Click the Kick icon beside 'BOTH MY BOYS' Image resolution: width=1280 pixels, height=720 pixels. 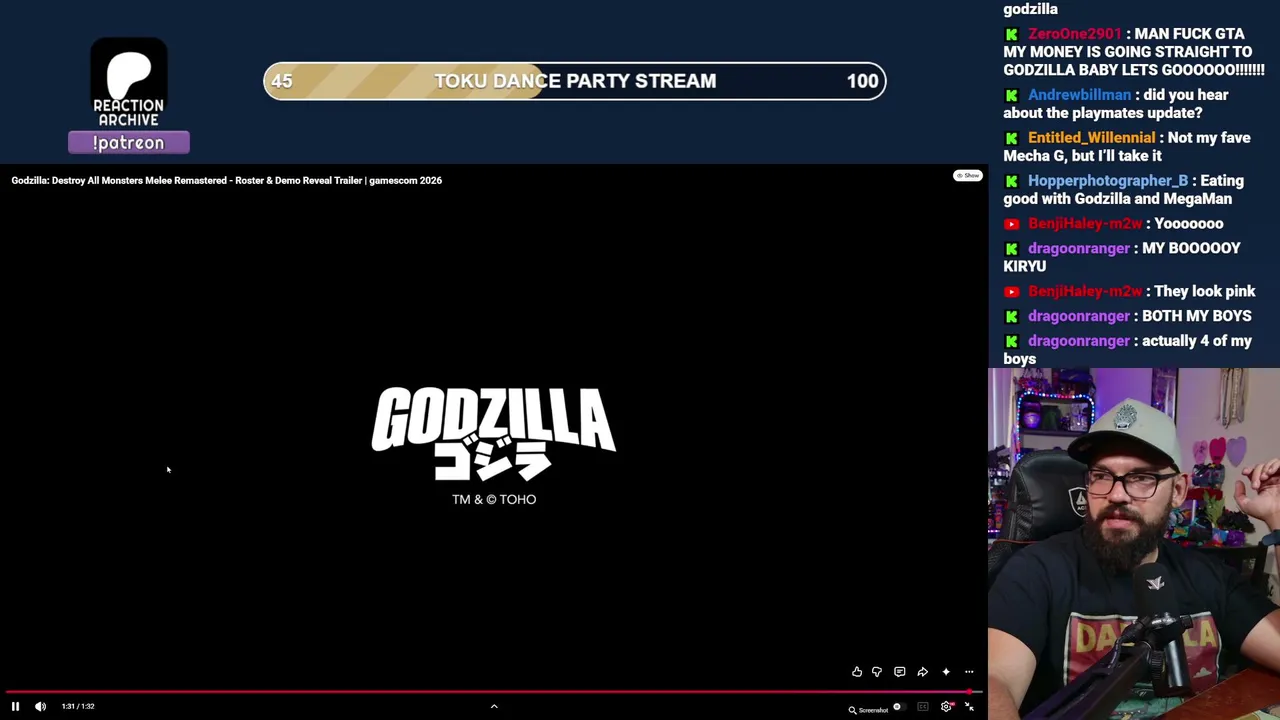[1012, 317]
